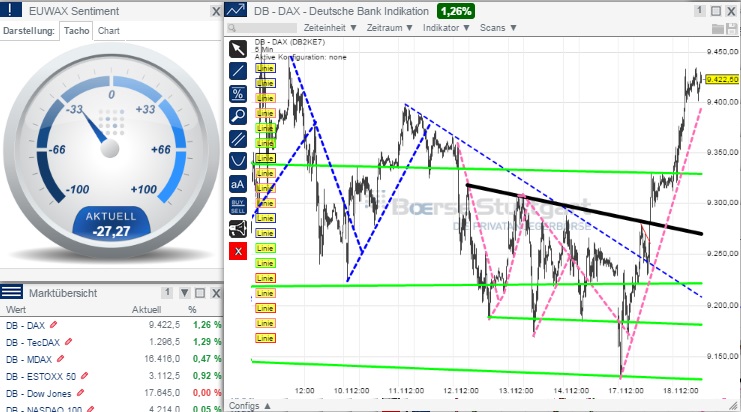Click the '1' button in Marktübersicht header
This screenshot has width=741, height=412.
click(167, 292)
